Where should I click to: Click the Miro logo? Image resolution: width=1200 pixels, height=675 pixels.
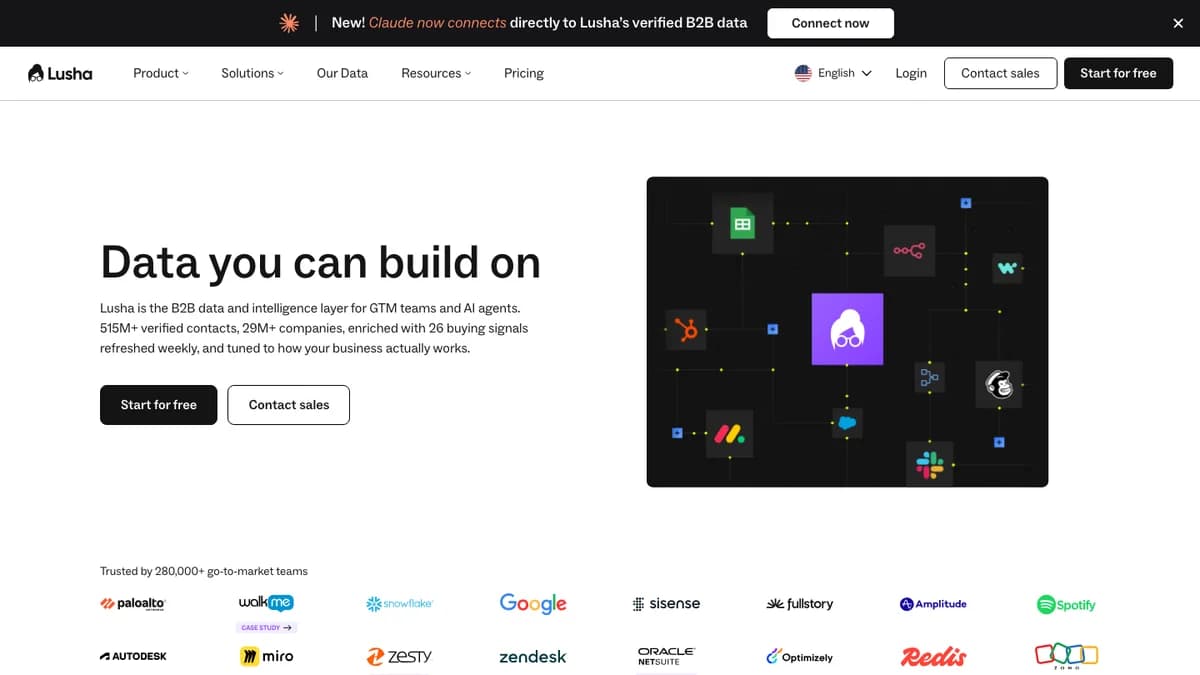click(x=266, y=657)
